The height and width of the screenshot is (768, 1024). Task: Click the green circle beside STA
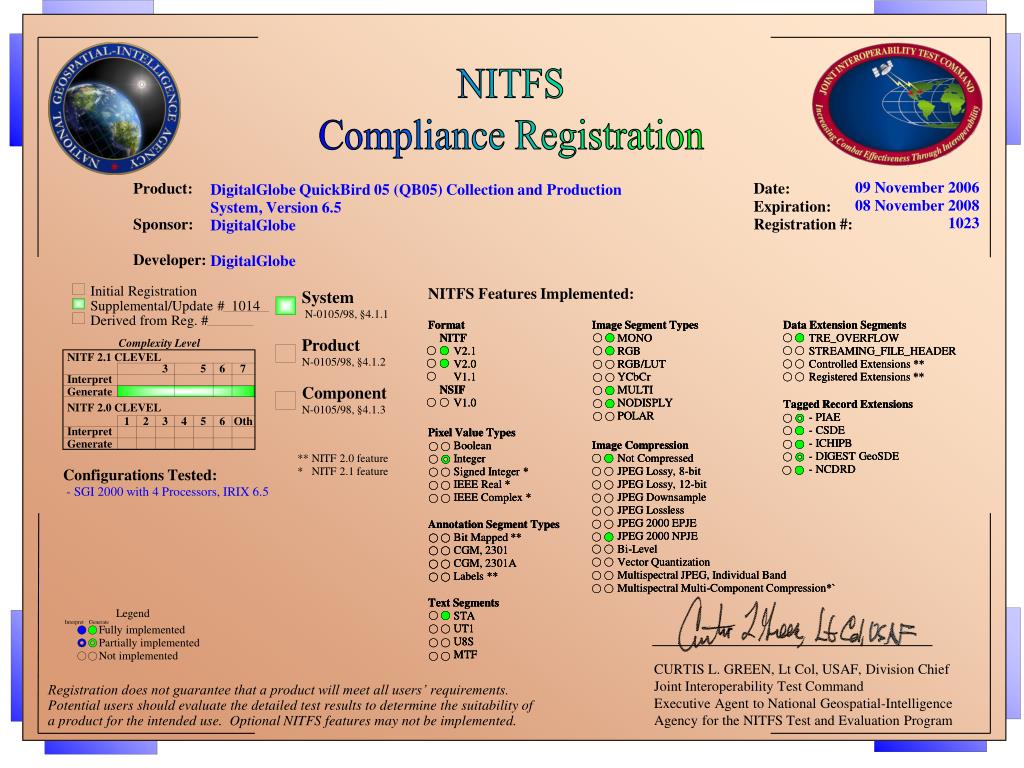tap(445, 616)
